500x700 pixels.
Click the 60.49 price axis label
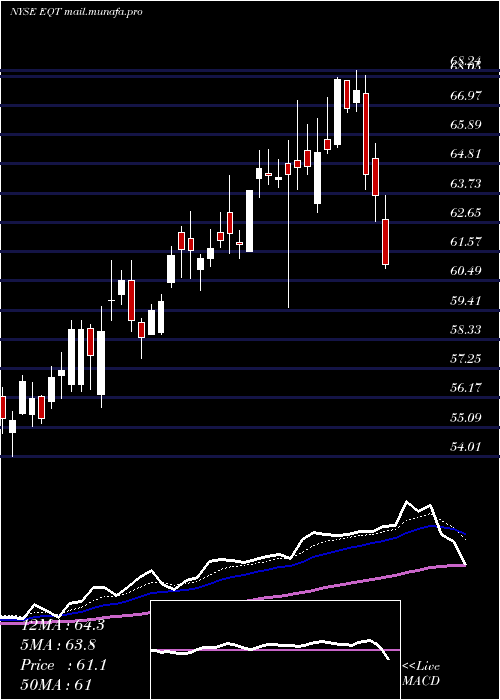(x=466, y=271)
